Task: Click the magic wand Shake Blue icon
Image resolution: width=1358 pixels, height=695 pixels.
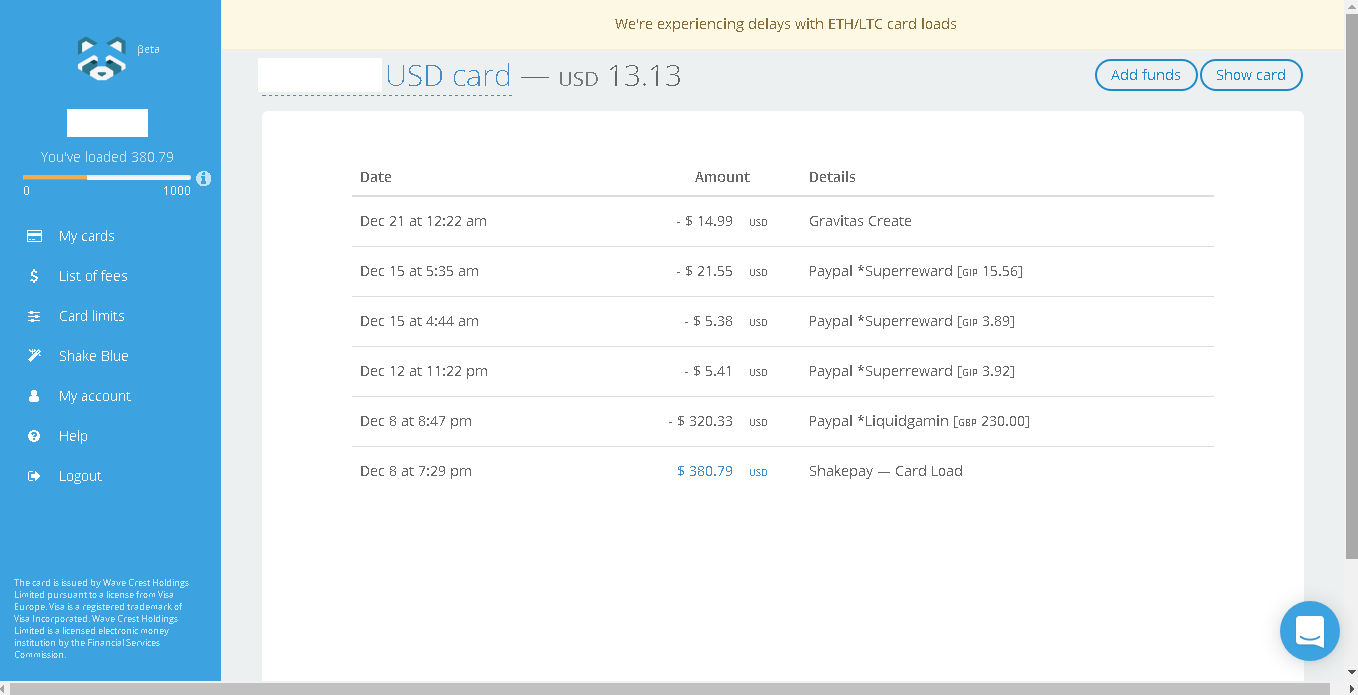Action: pos(34,356)
